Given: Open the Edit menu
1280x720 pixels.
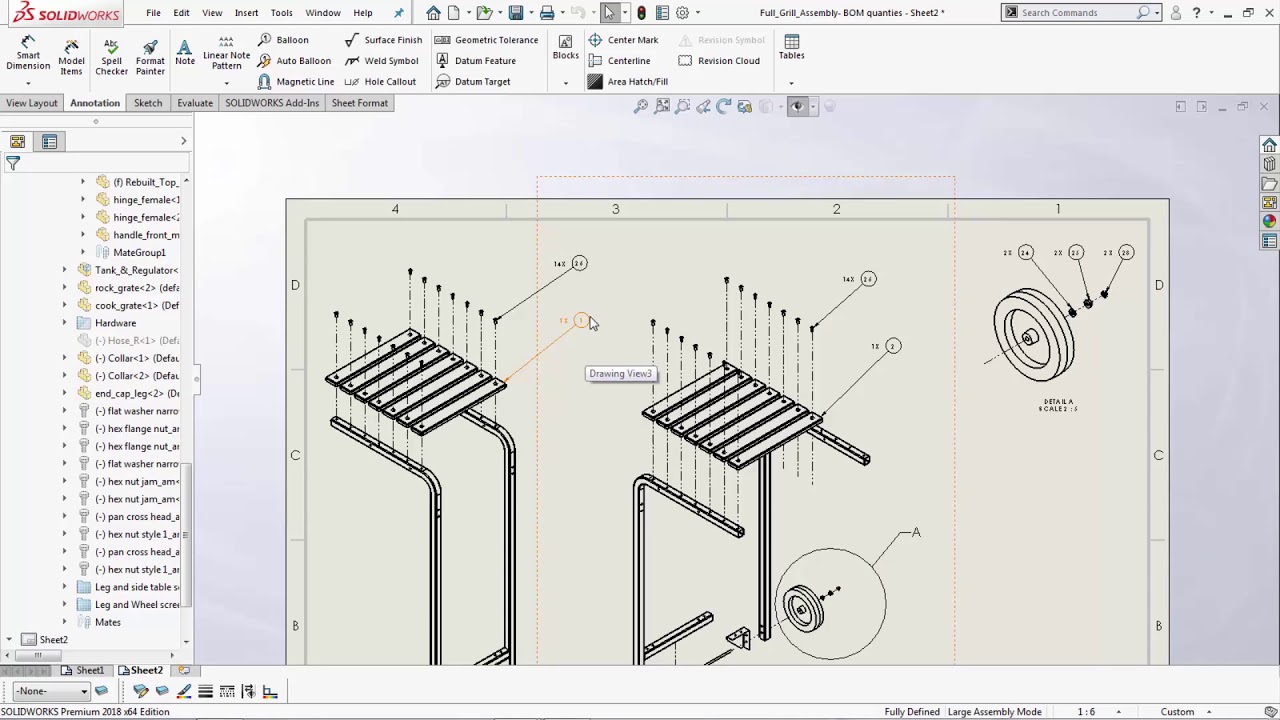Looking at the screenshot, I should (x=181, y=13).
